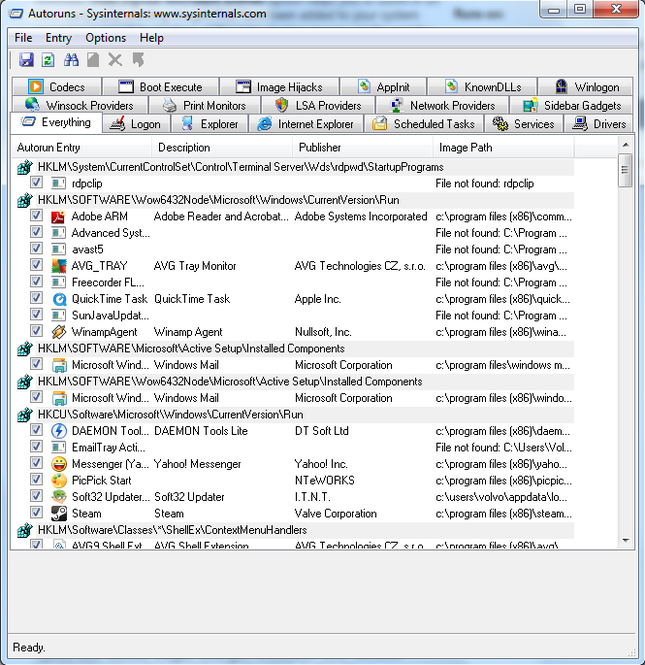This screenshot has height=665, width=645.
Task: Click the Adobe ARM entry icon
Action: (x=59, y=217)
